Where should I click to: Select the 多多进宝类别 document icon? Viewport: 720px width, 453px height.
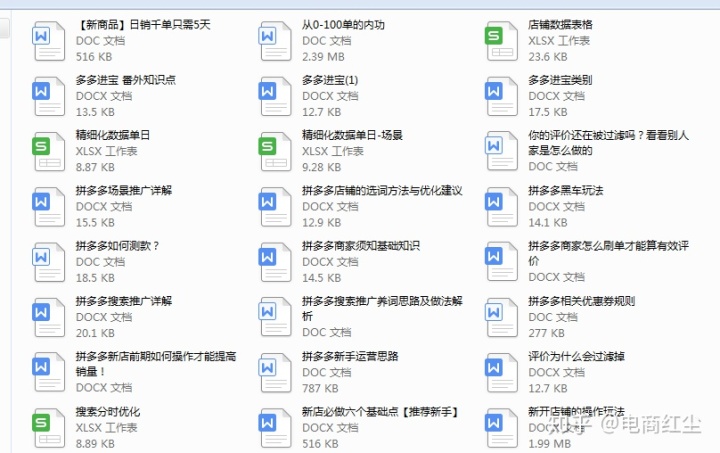[501, 96]
